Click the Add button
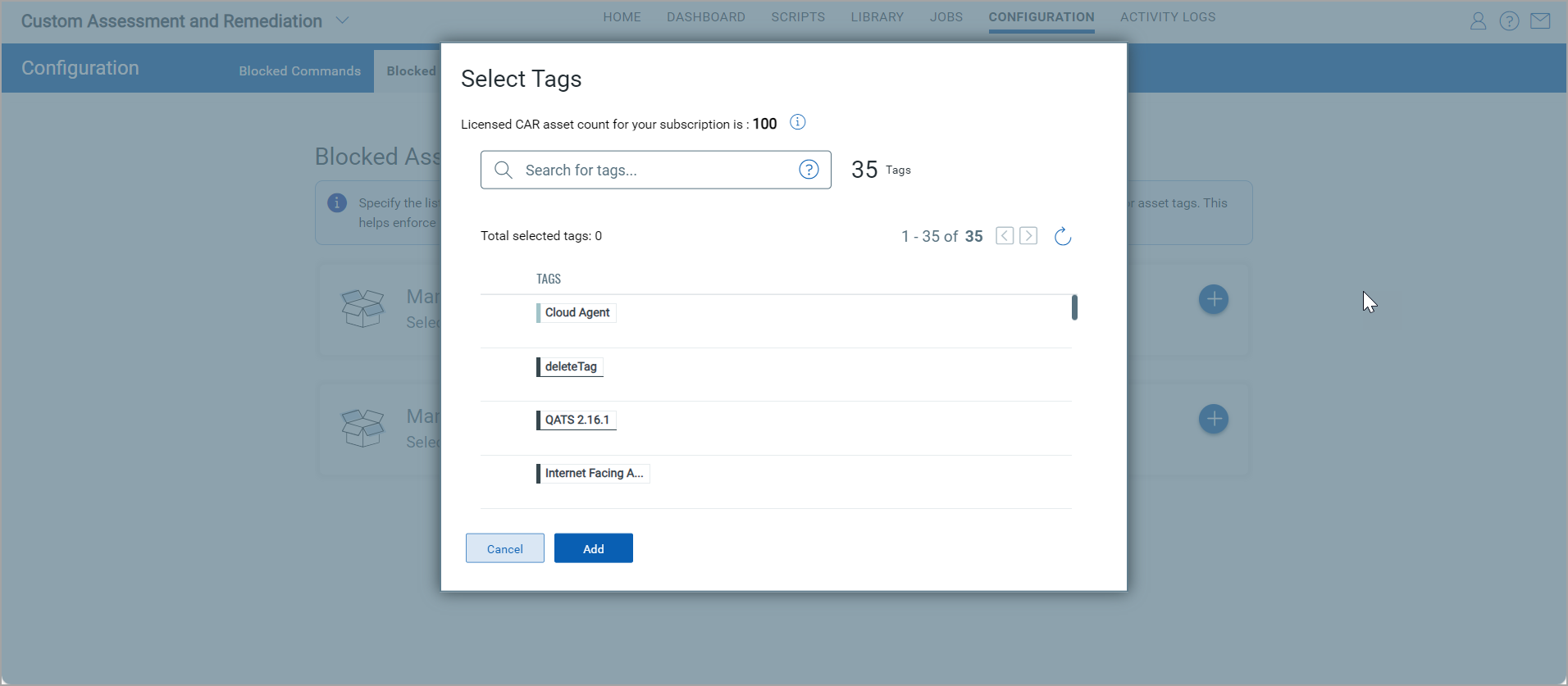Viewport: 1568px width, 686px height. coord(593,548)
